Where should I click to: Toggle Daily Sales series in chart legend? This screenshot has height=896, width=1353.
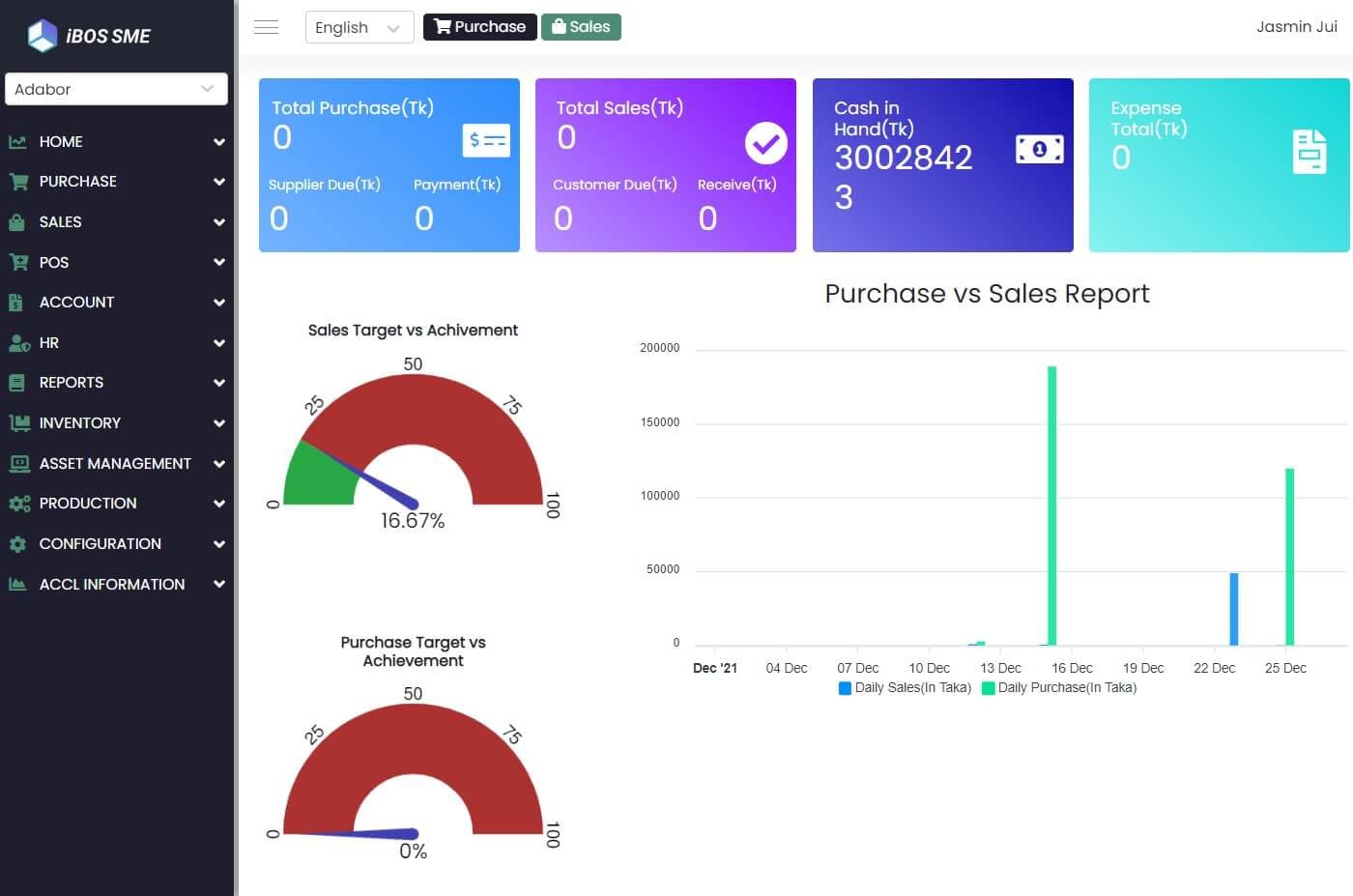[x=906, y=688]
